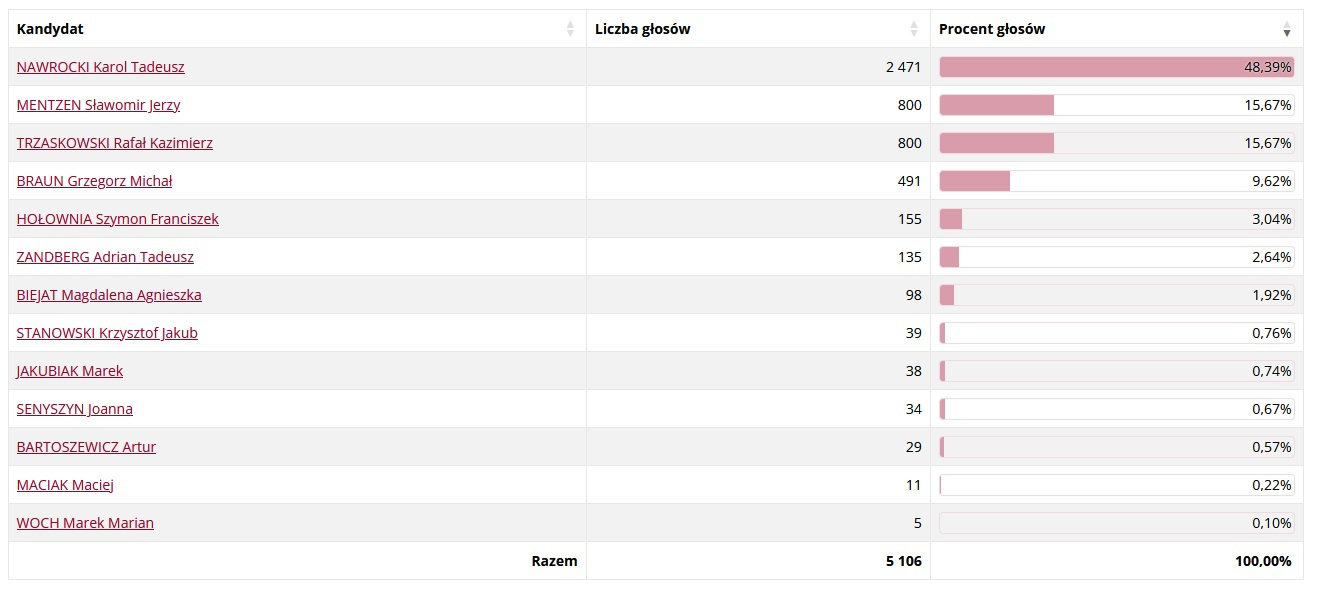The height and width of the screenshot is (606, 1335).
Task: Open BIEJAT Magdalena Agnieszka link
Action: 110,295
